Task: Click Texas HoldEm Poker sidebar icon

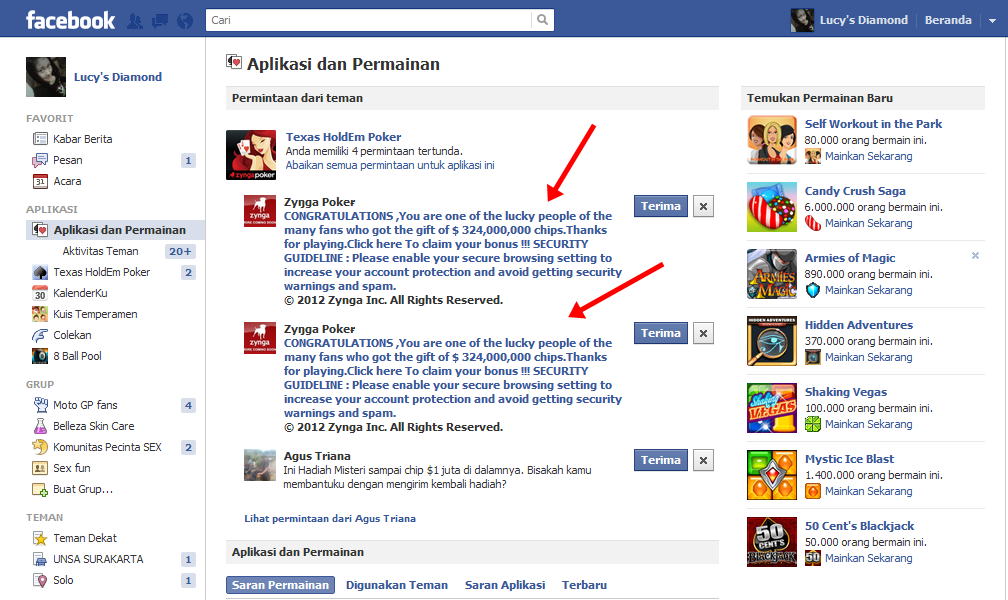Action: point(40,272)
